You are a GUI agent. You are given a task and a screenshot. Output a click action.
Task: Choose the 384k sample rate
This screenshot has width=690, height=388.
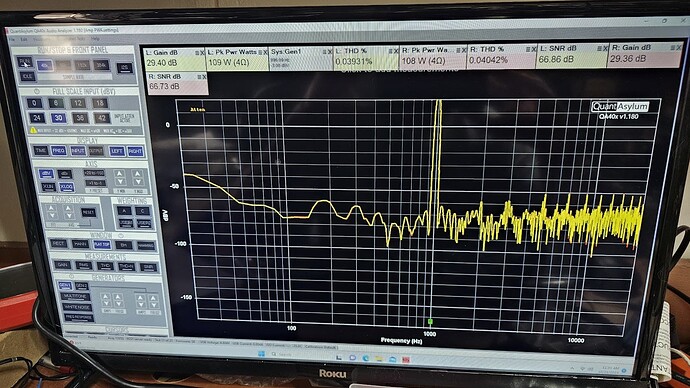point(101,66)
